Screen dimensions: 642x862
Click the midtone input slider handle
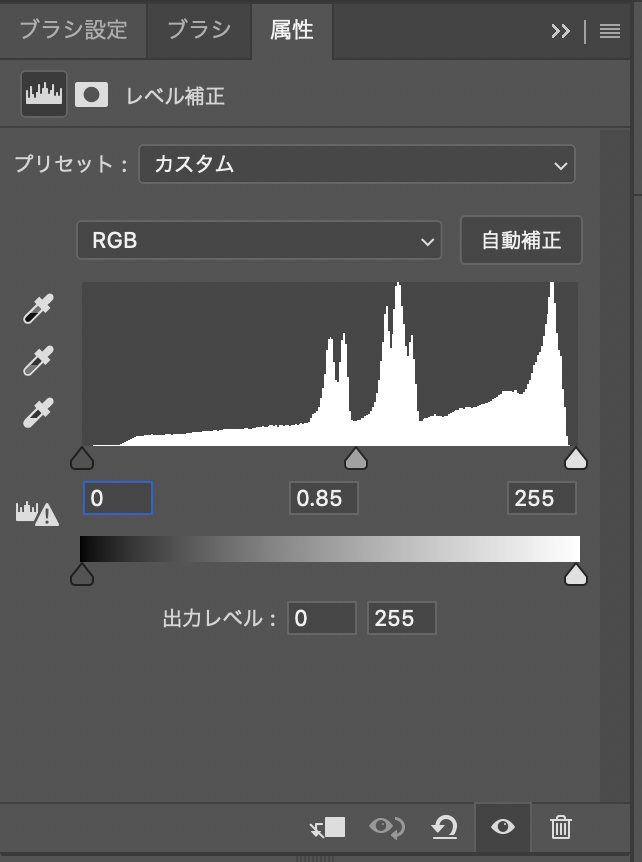355,459
